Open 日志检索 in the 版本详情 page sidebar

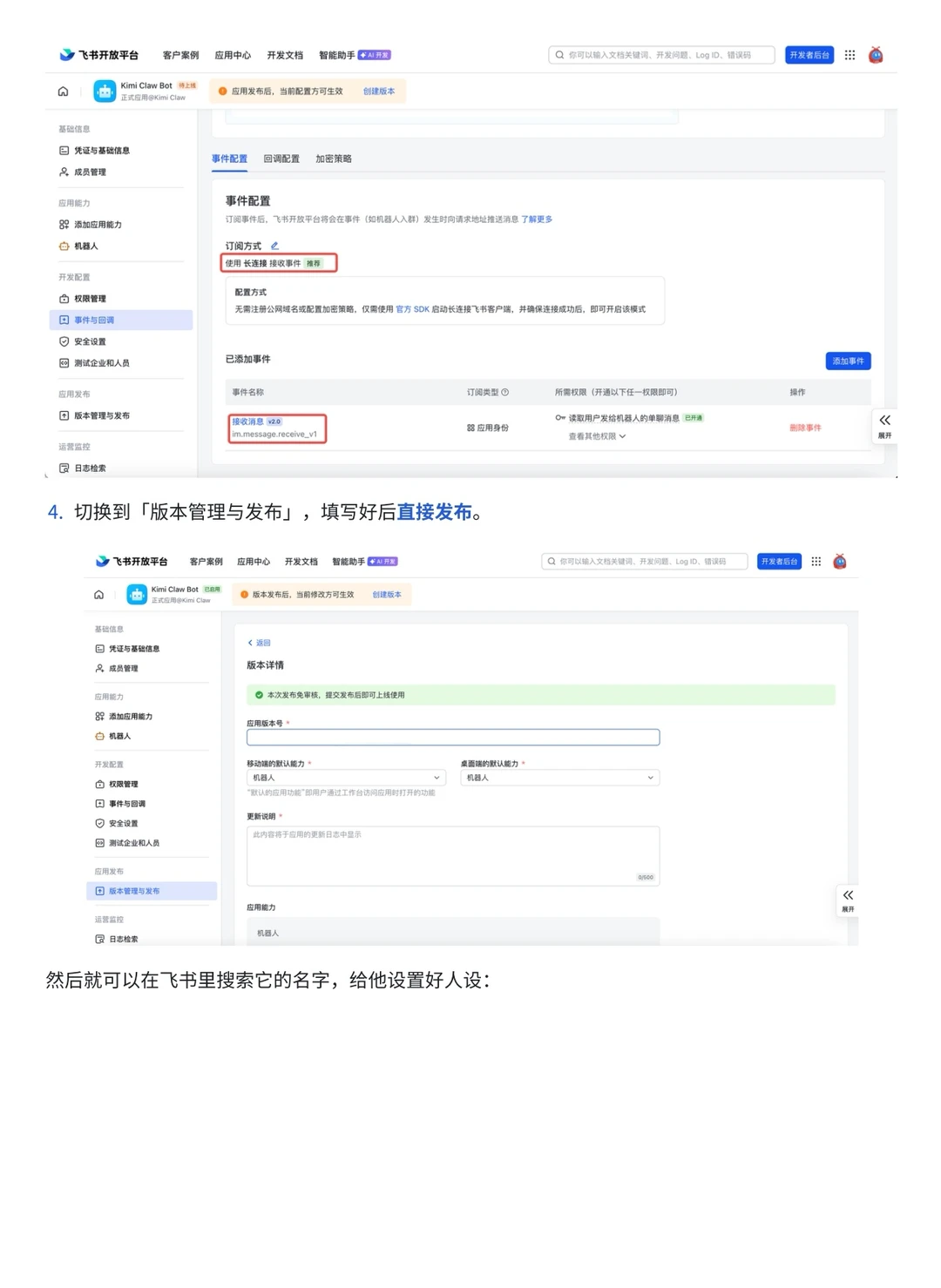(117, 939)
